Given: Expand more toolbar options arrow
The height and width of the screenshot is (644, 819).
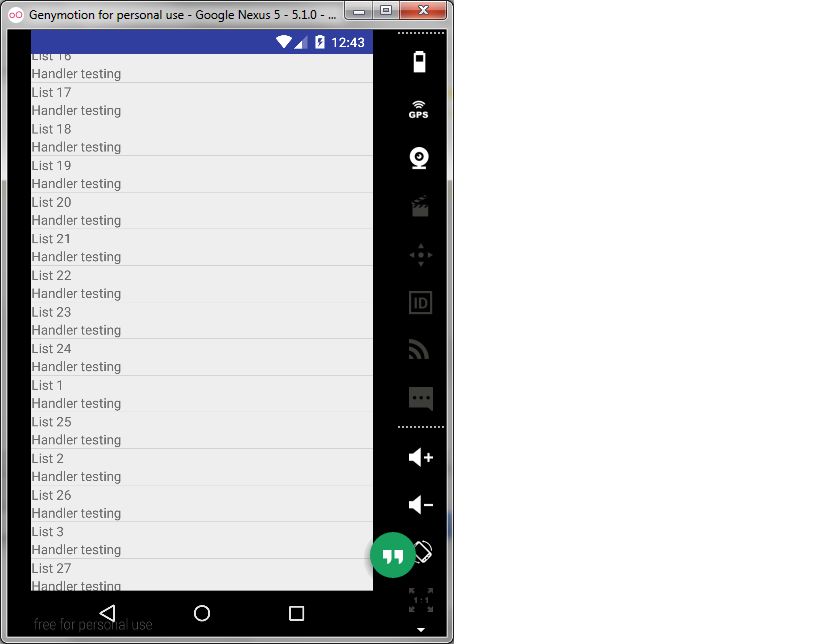Looking at the screenshot, I should coord(420,630).
